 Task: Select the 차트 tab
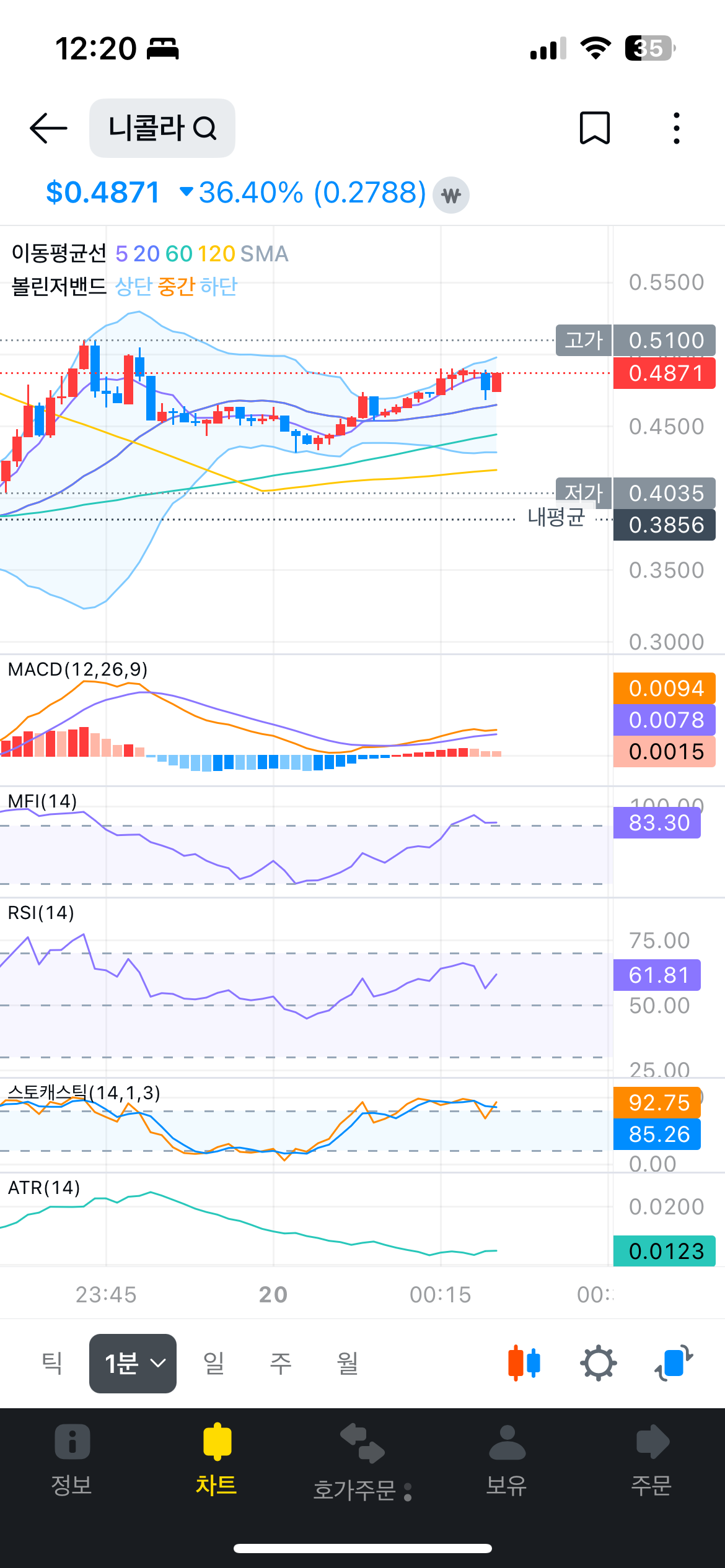click(216, 1460)
